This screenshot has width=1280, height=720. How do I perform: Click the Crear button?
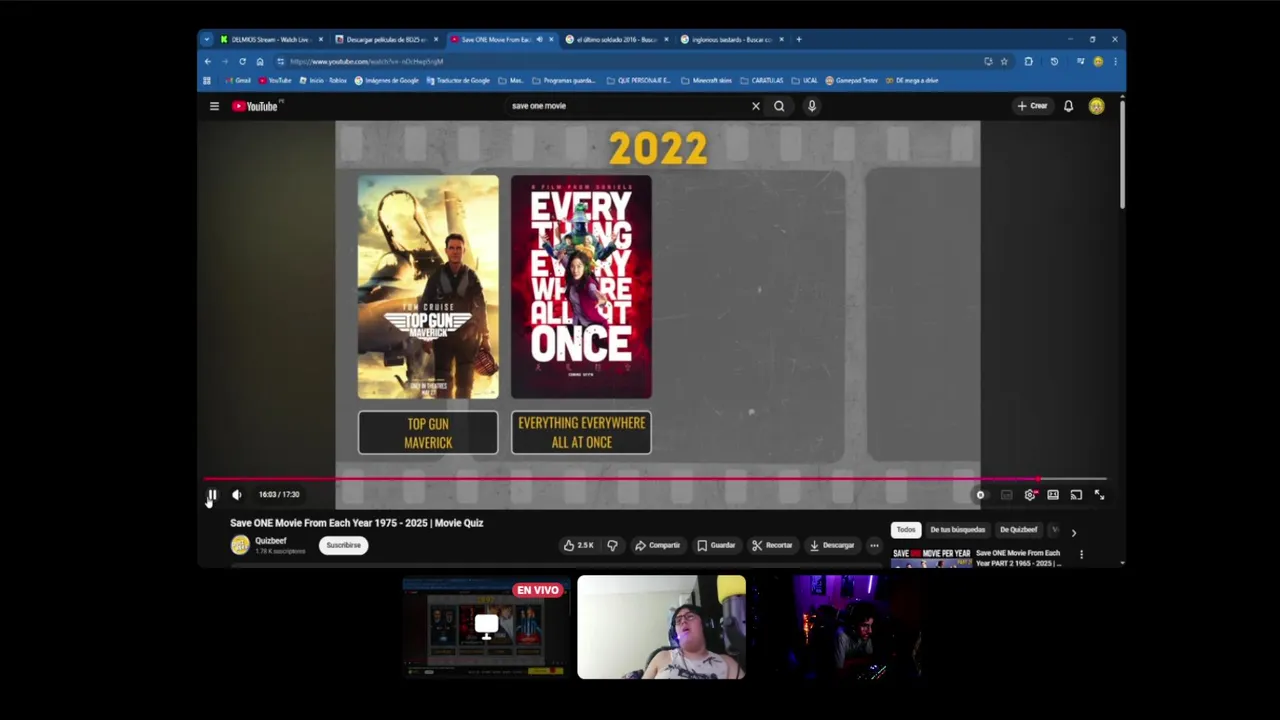coord(1032,106)
